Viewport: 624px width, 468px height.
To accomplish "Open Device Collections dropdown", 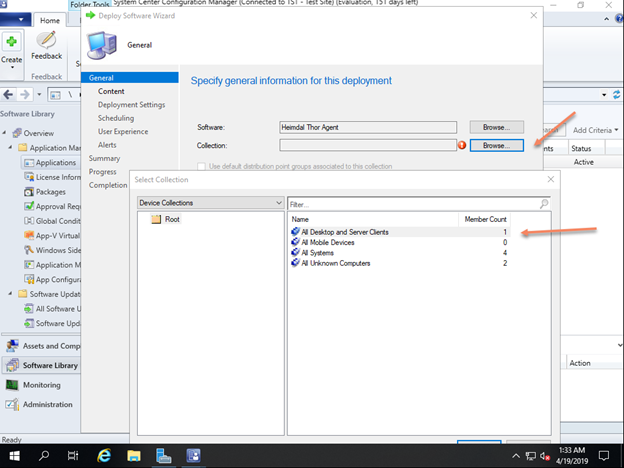I will coord(211,203).
